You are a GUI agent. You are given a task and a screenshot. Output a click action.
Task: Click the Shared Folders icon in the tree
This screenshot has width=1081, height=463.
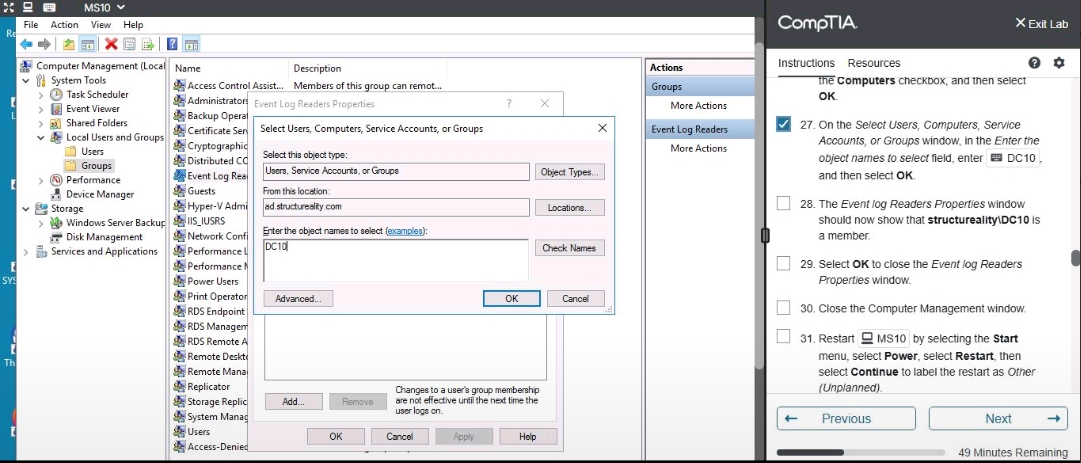click(x=57, y=123)
